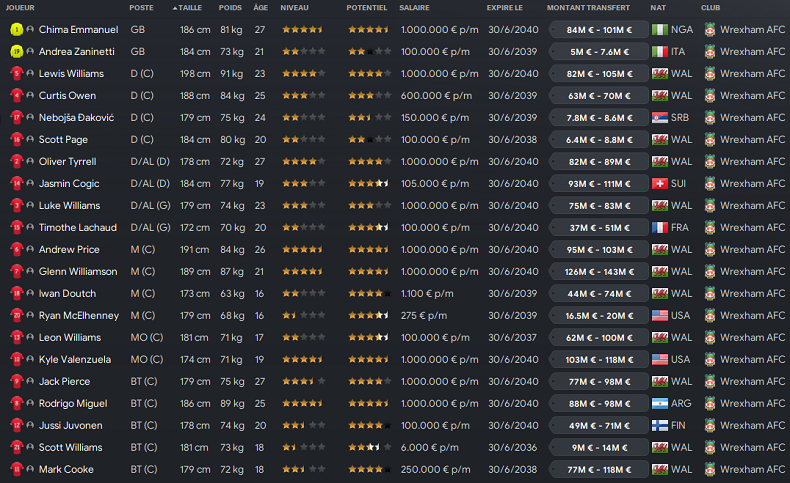Open the profile icon next to Curtis Owen

point(30,95)
